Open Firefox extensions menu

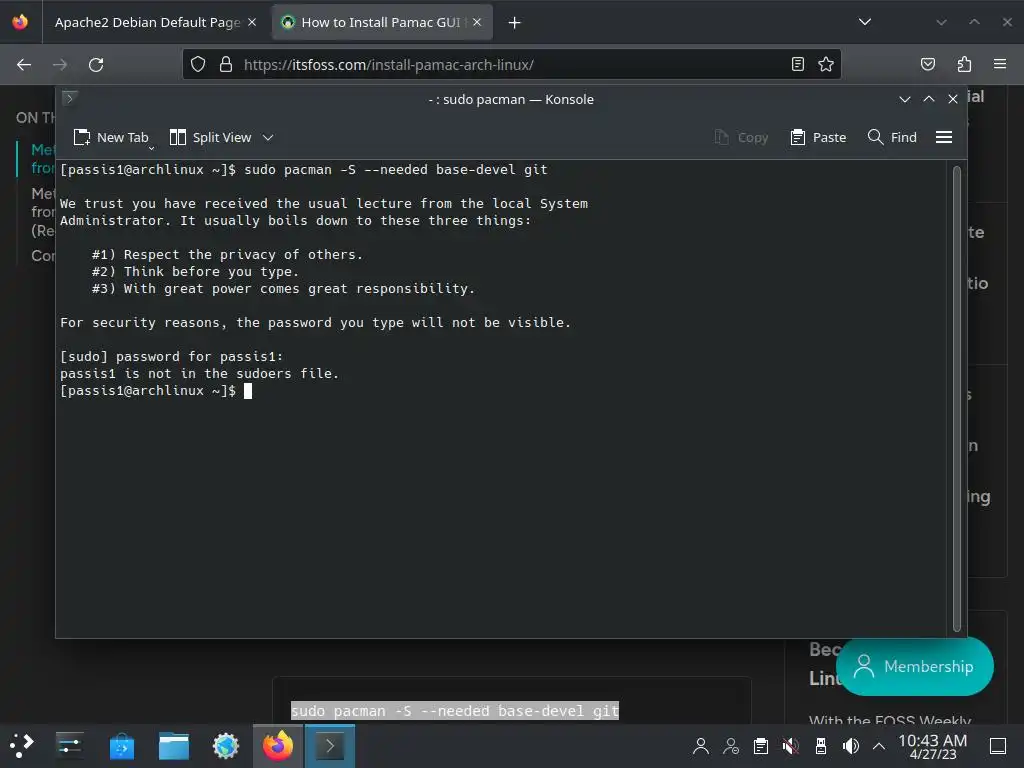tap(964, 64)
